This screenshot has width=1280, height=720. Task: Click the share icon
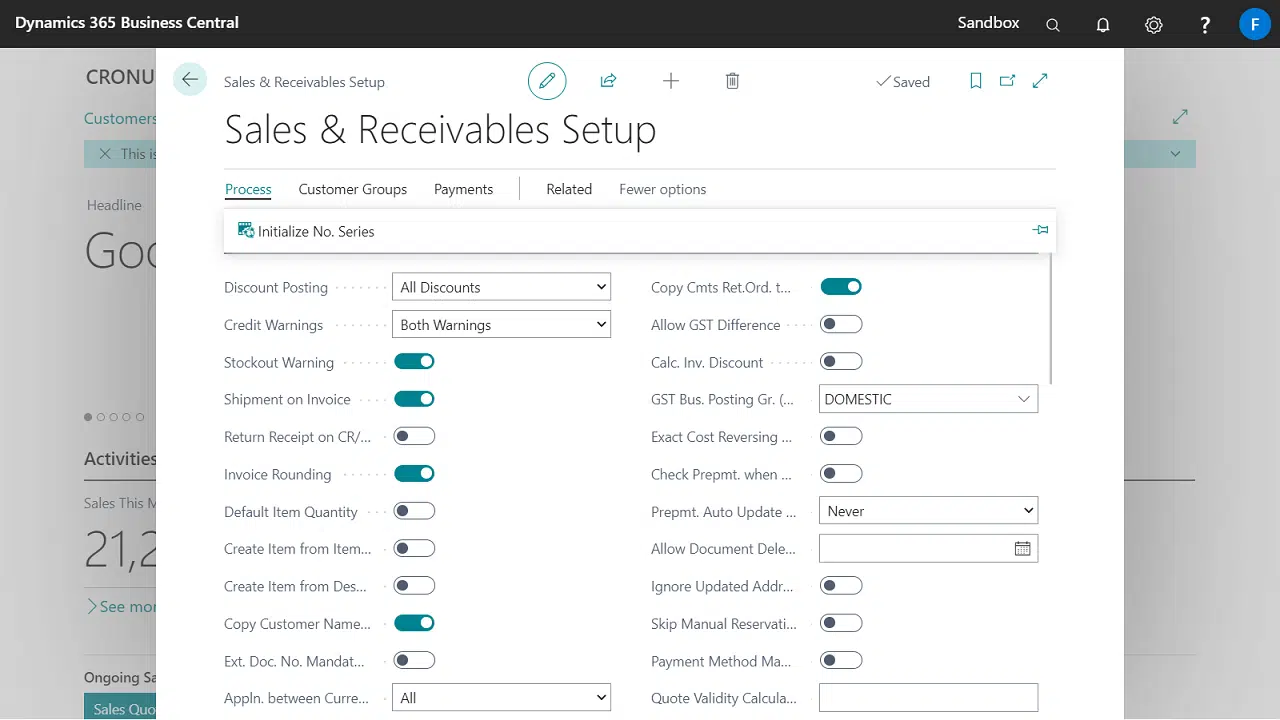608,81
